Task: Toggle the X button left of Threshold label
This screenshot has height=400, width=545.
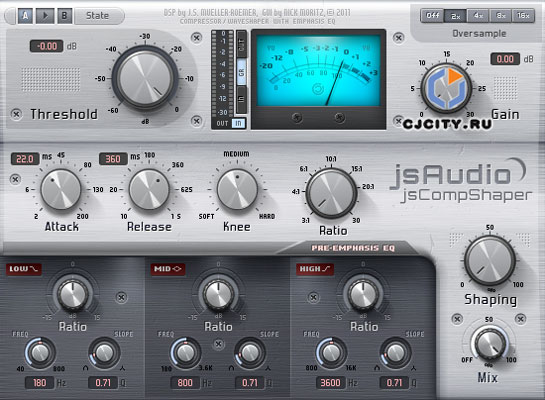Action: pyautogui.click(x=16, y=114)
